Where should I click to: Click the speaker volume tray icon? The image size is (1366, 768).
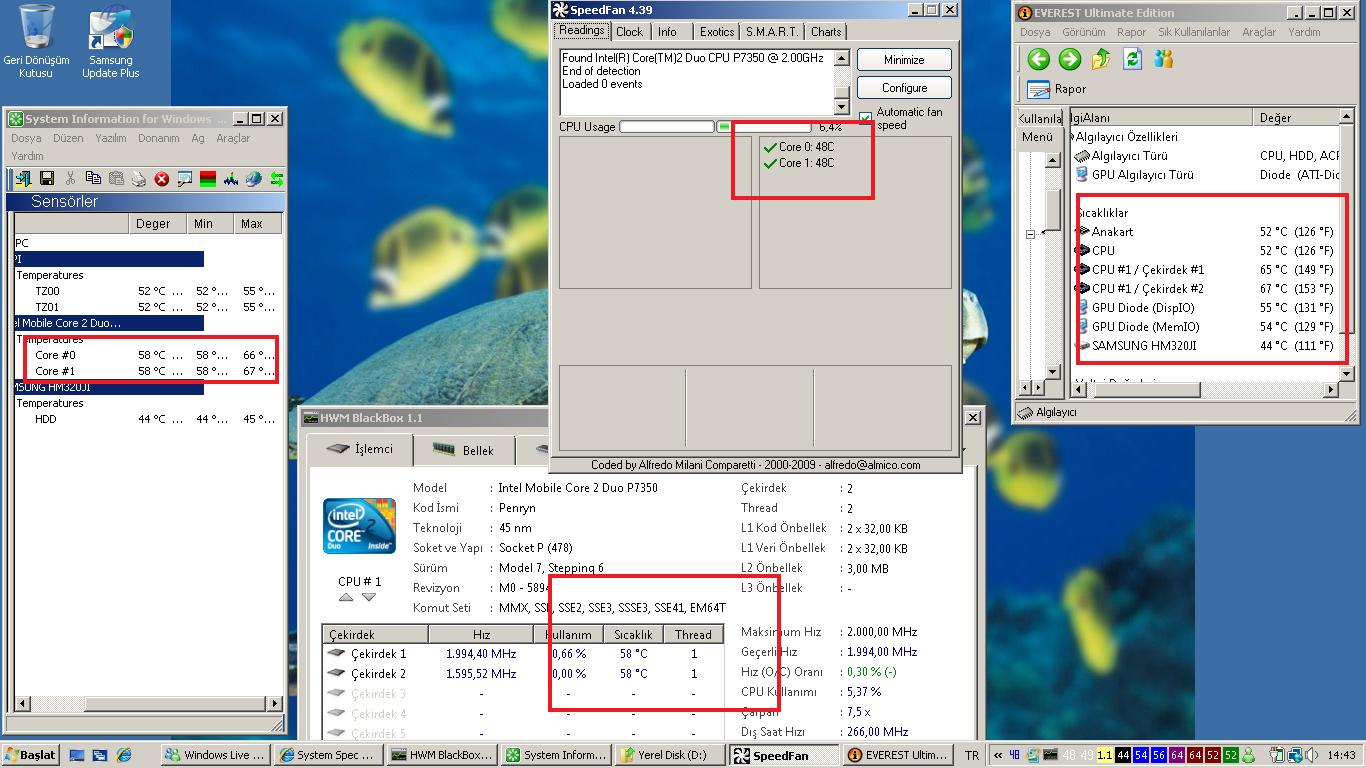click(1313, 755)
